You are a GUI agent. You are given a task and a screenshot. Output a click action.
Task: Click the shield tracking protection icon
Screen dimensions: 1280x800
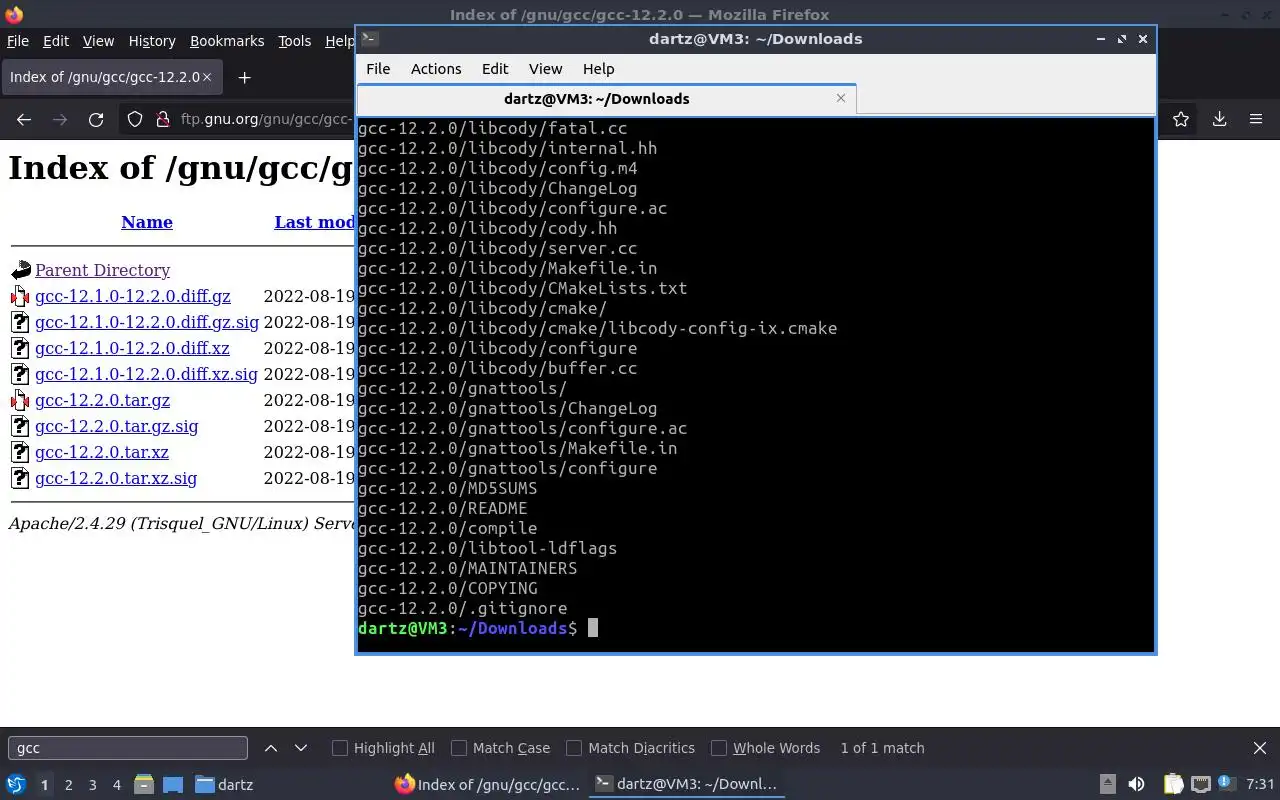(135, 119)
